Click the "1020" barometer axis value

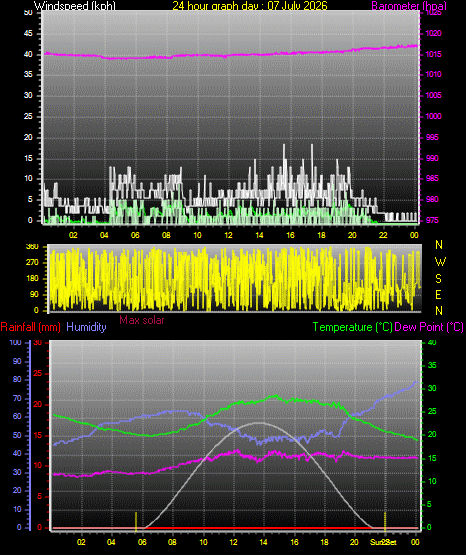point(433,34)
